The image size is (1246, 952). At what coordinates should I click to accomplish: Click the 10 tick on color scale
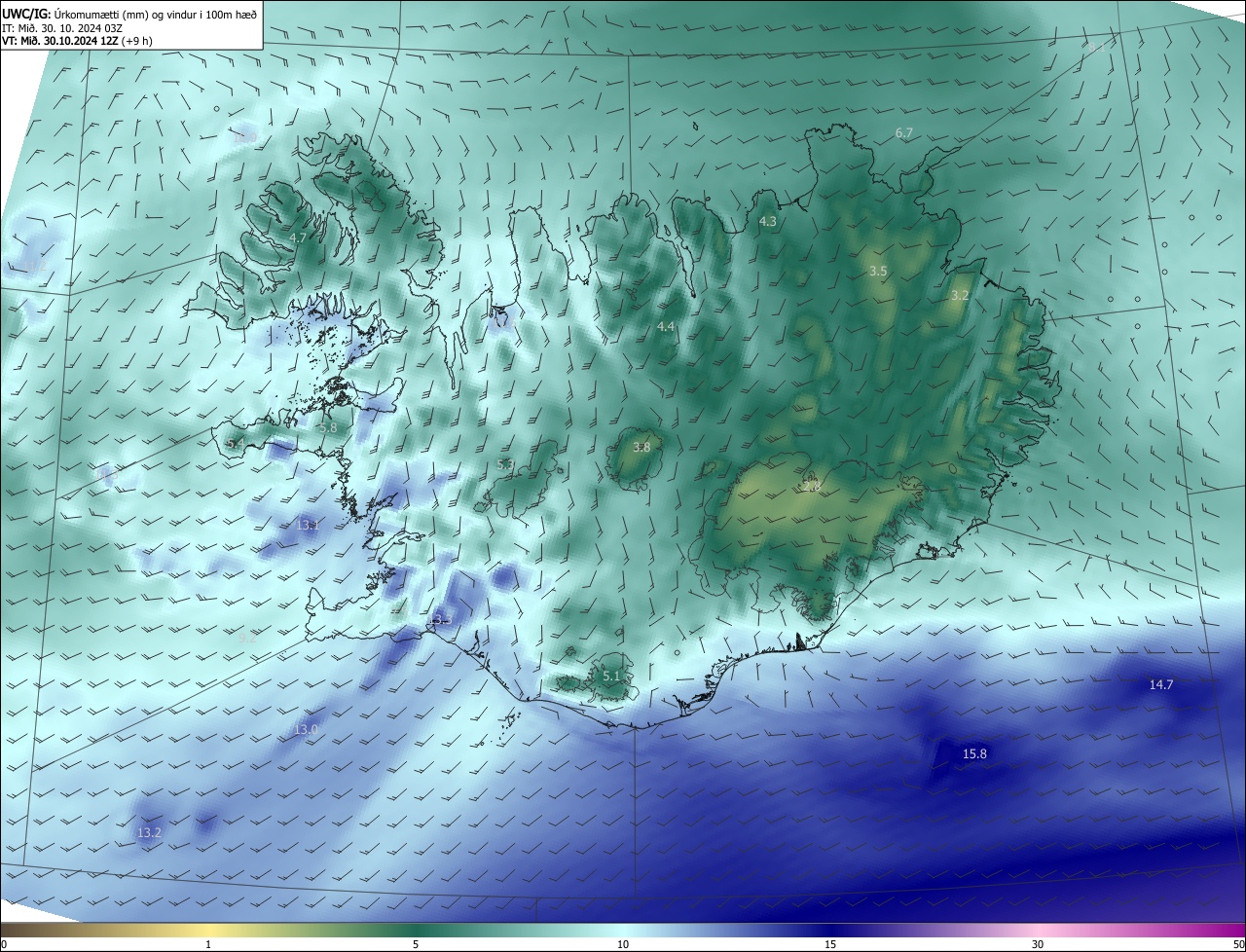point(623,944)
